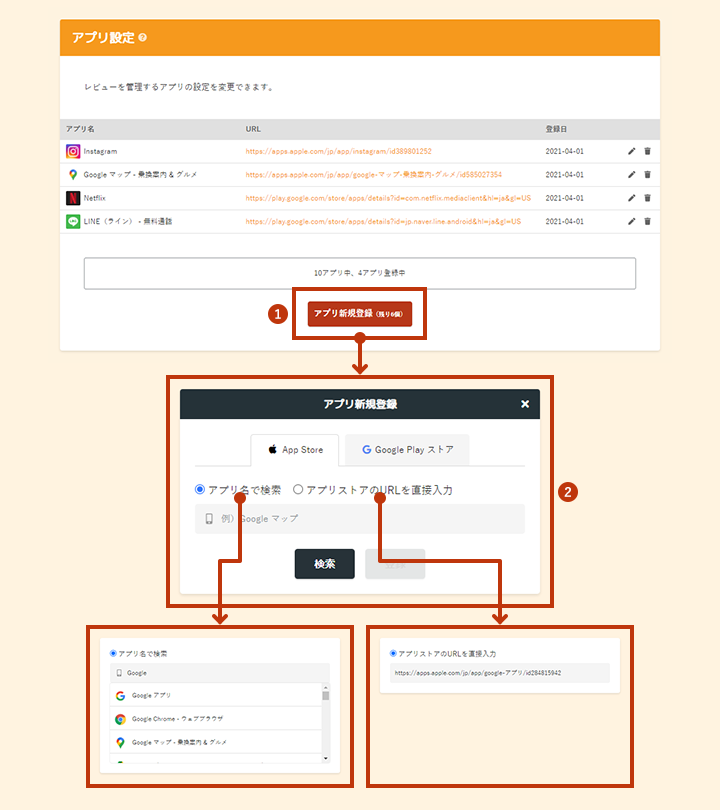The width and height of the screenshot is (720, 810).
Task: Click the edit pencil for LINE row
Action: [631, 221]
